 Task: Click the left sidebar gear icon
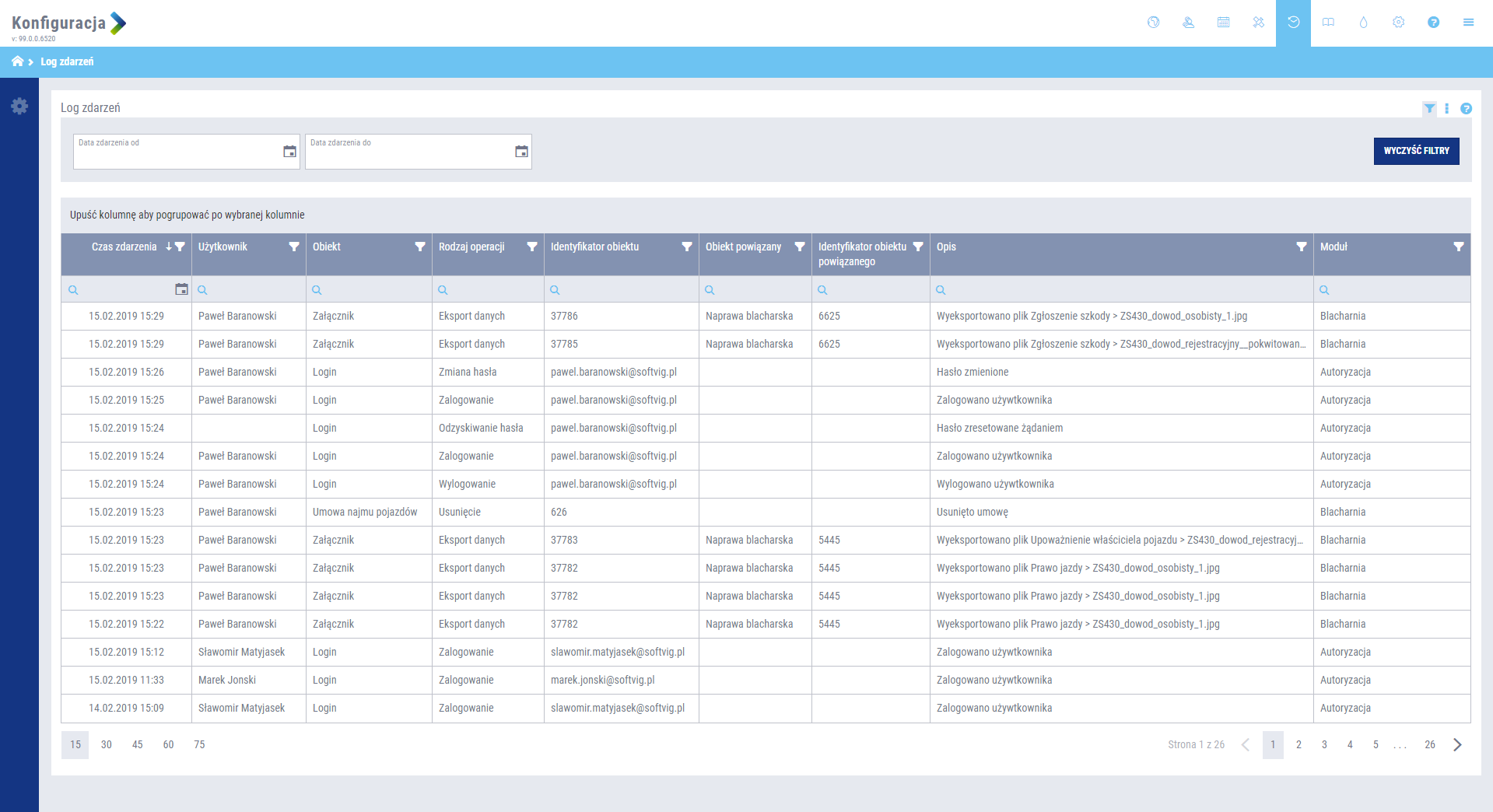coord(19,107)
